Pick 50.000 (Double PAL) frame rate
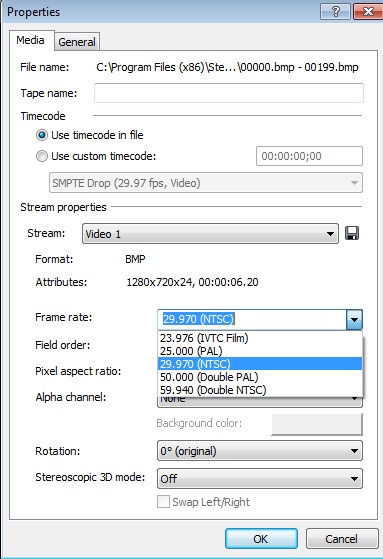The image size is (383, 559). (260, 377)
